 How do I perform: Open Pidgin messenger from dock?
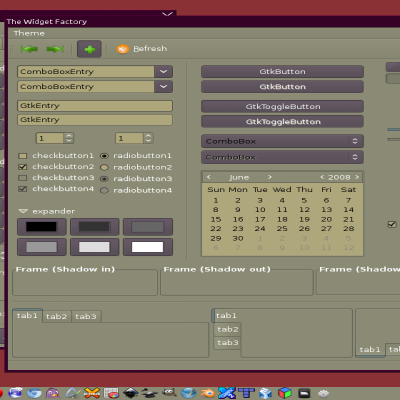pos(53,393)
